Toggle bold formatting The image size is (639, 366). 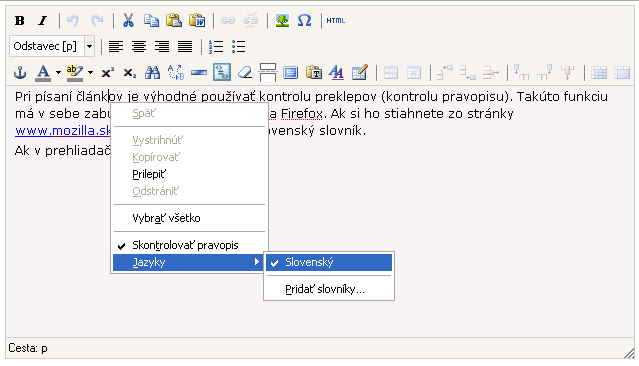click(20, 20)
